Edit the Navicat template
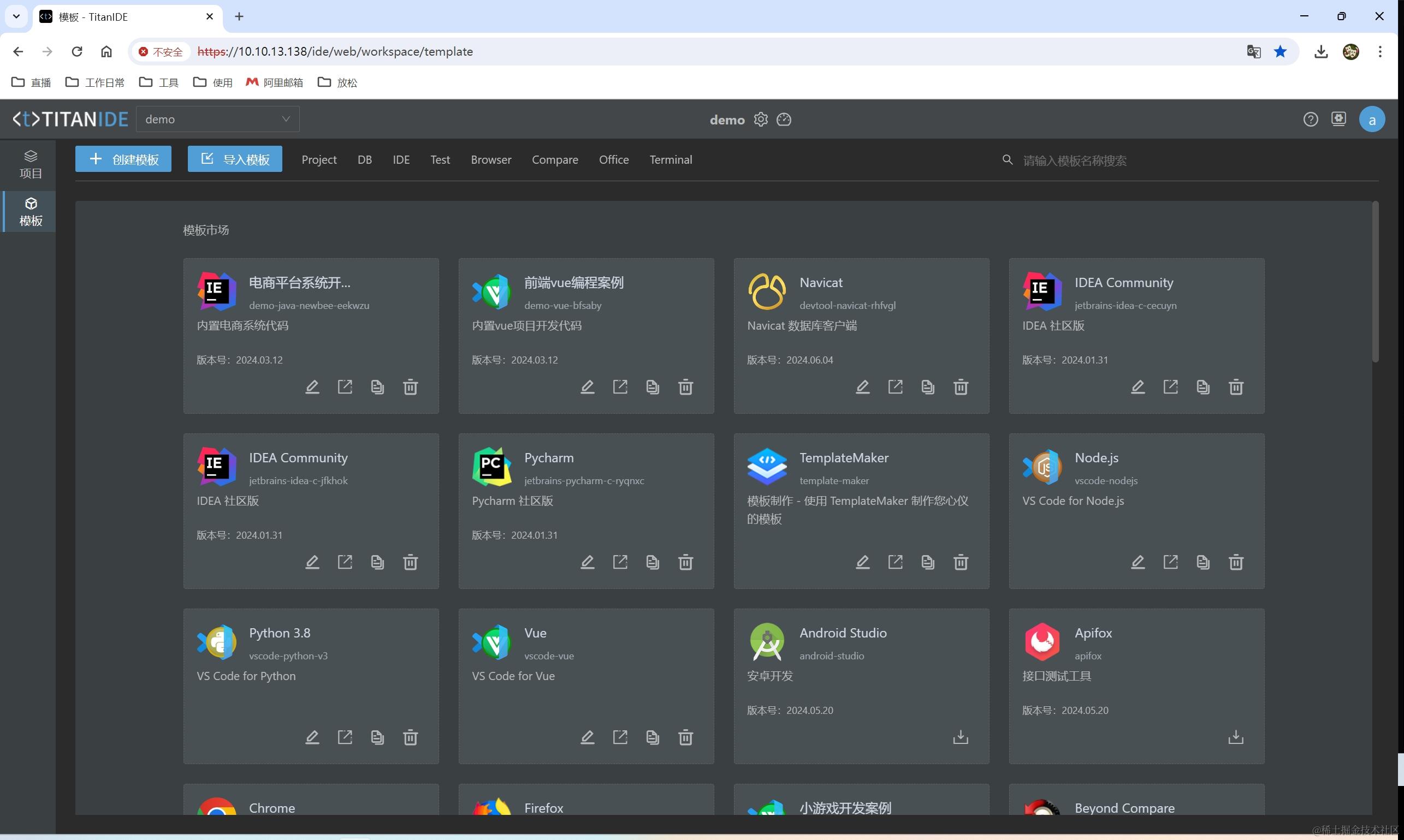The image size is (1404, 840). tap(863, 387)
